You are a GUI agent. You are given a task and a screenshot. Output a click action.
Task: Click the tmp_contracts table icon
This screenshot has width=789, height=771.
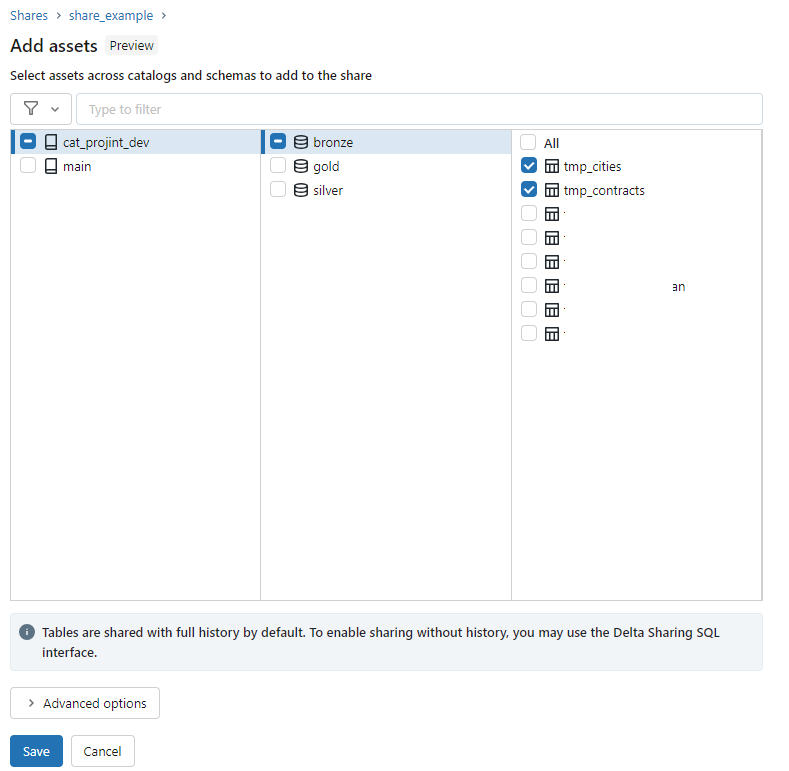point(552,190)
